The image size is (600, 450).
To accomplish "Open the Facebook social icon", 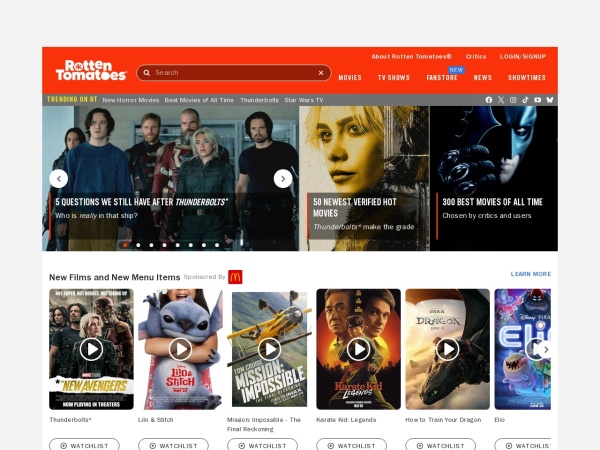I will [489, 100].
